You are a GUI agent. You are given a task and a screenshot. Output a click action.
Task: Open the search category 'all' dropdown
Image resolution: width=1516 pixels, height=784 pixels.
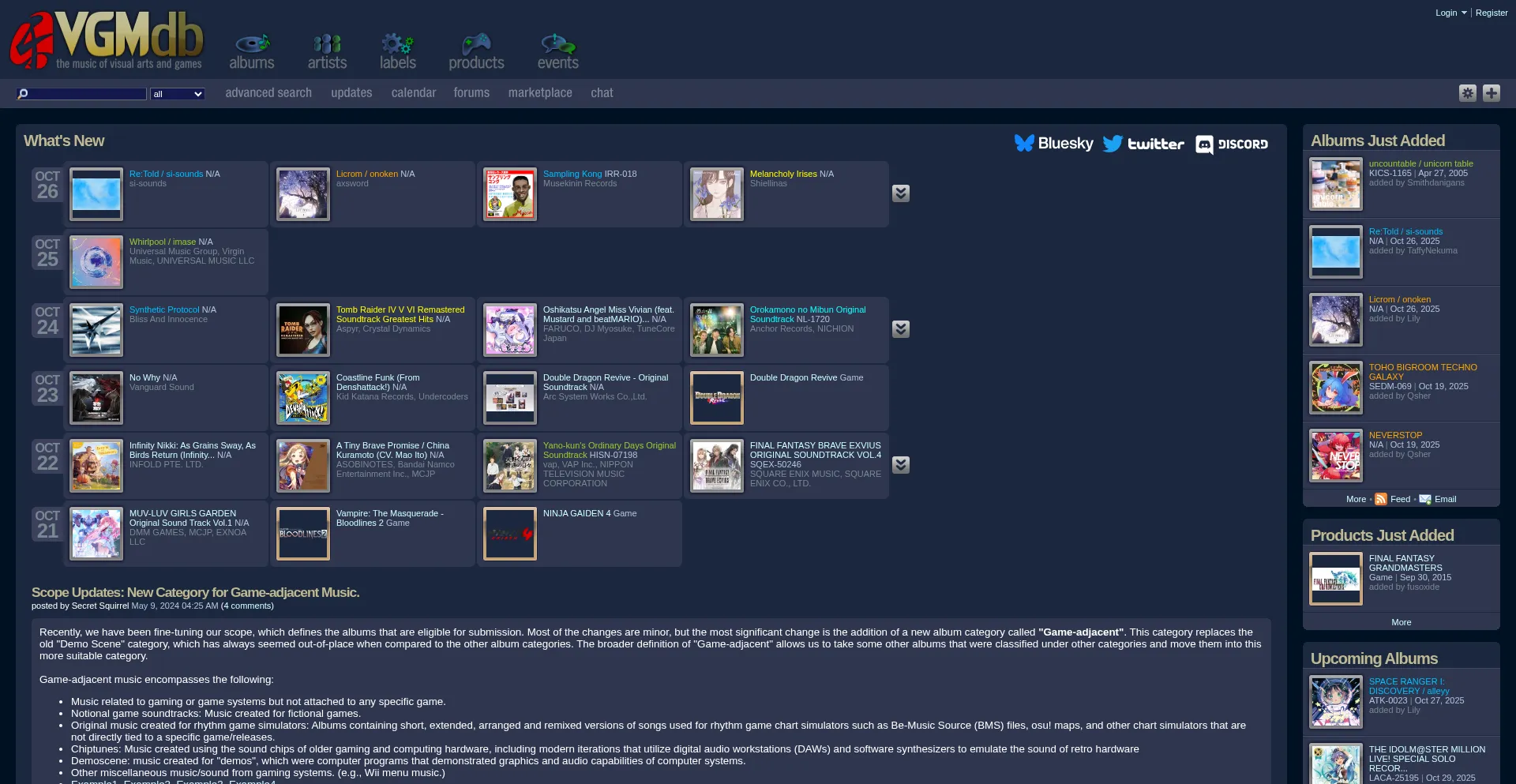tap(178, 94)
